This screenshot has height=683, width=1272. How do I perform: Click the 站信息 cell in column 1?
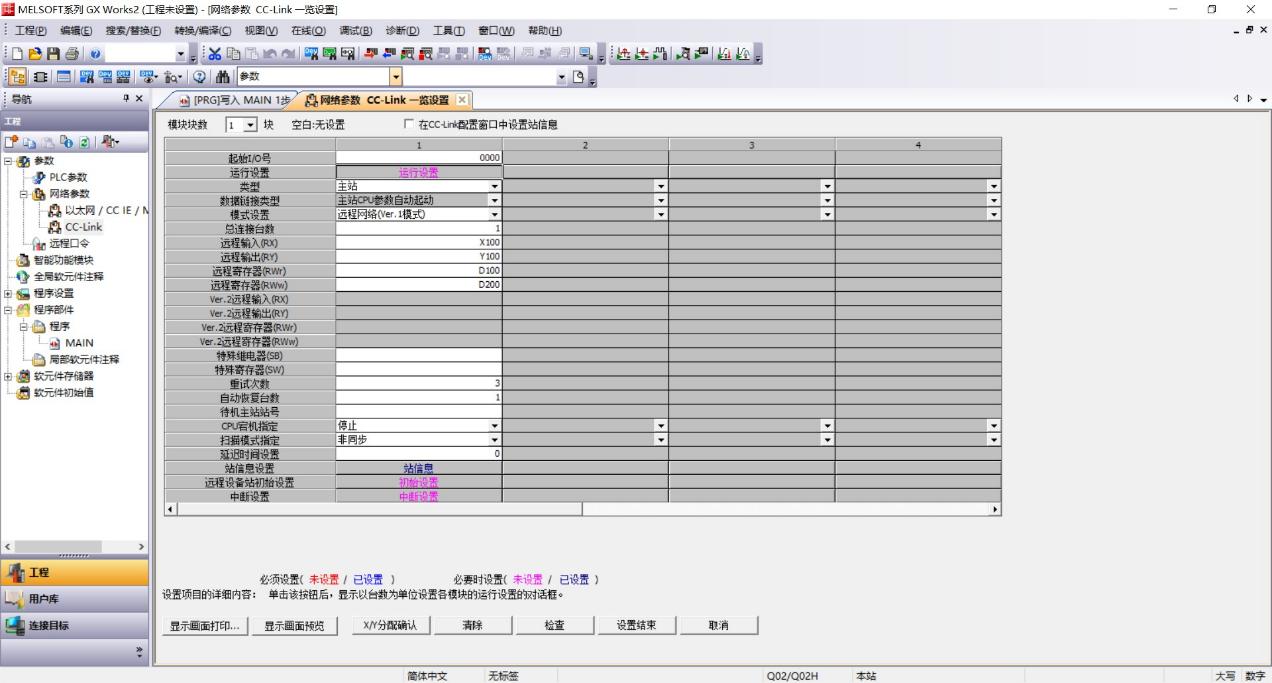(419, 468)
